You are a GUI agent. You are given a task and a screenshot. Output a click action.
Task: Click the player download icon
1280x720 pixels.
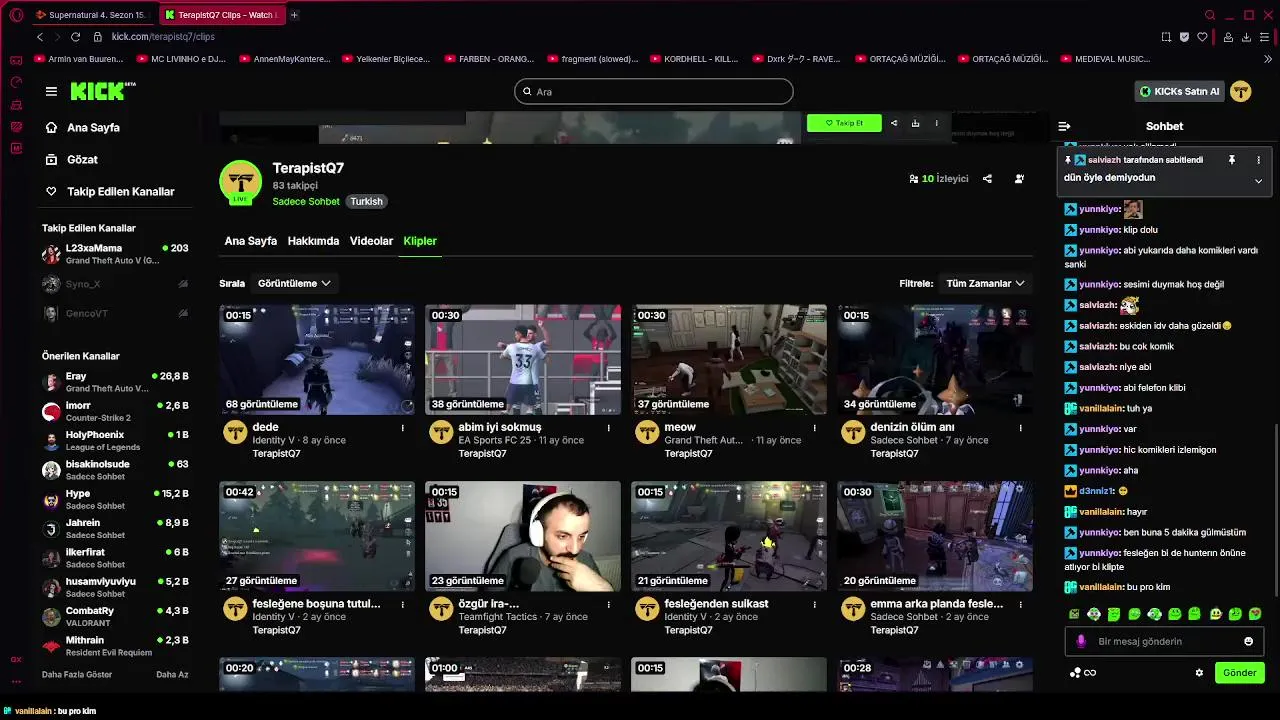point(915,123)
